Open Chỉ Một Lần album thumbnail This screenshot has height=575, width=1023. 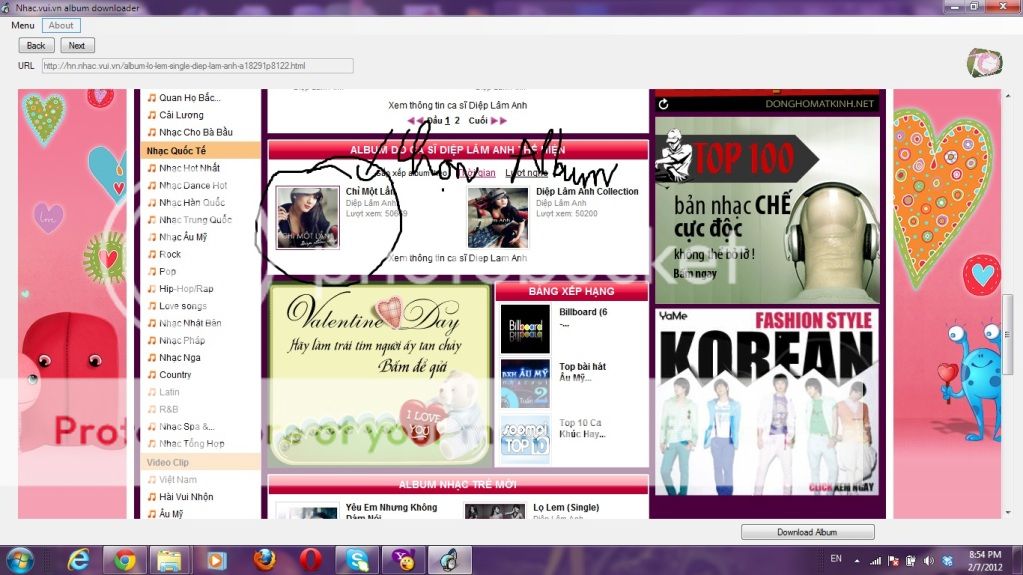307,217
